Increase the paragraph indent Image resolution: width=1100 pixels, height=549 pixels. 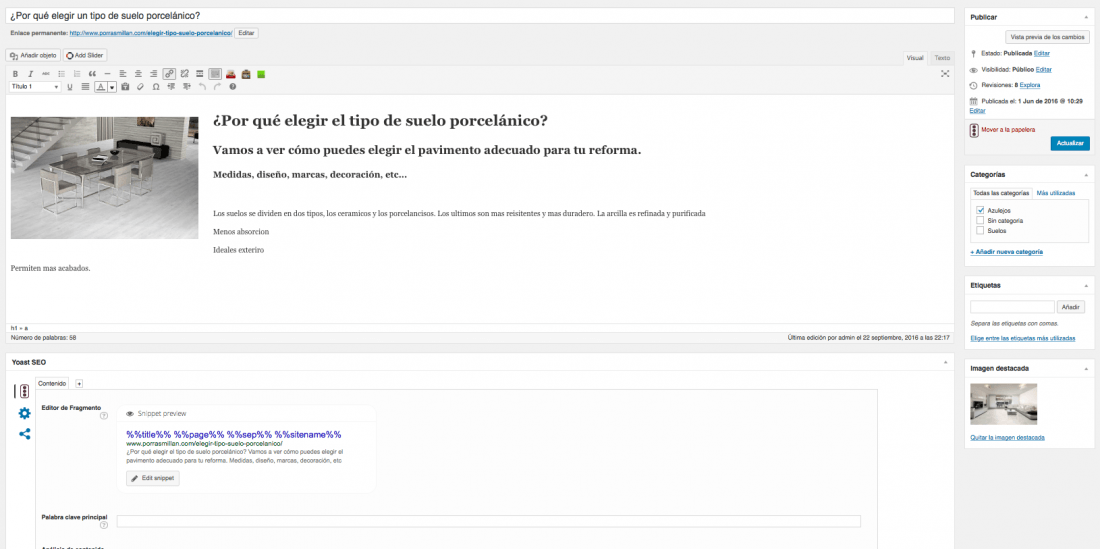pos(187,86)
